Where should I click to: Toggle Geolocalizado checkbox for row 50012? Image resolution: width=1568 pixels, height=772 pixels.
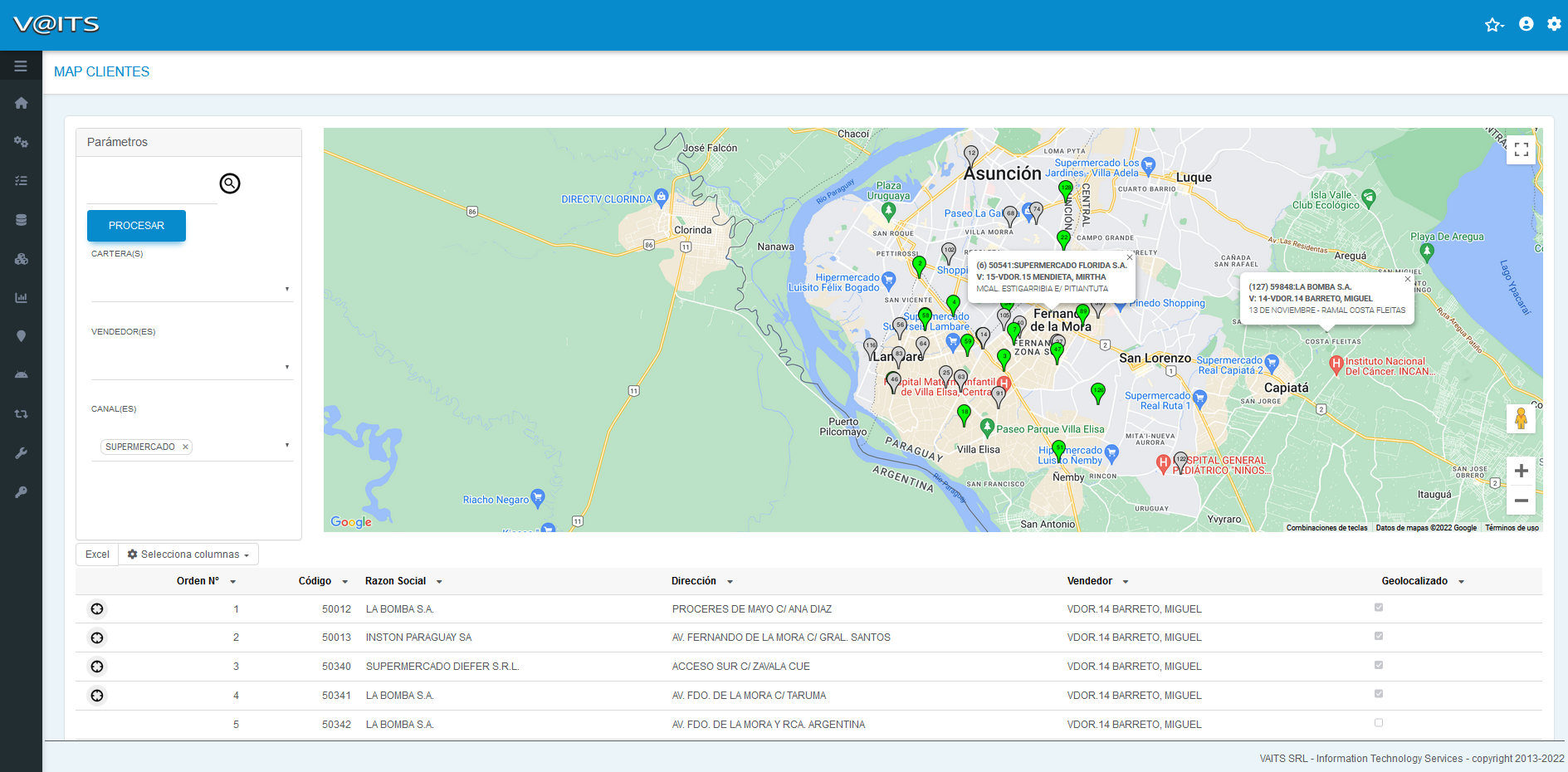pos(1379,608)
